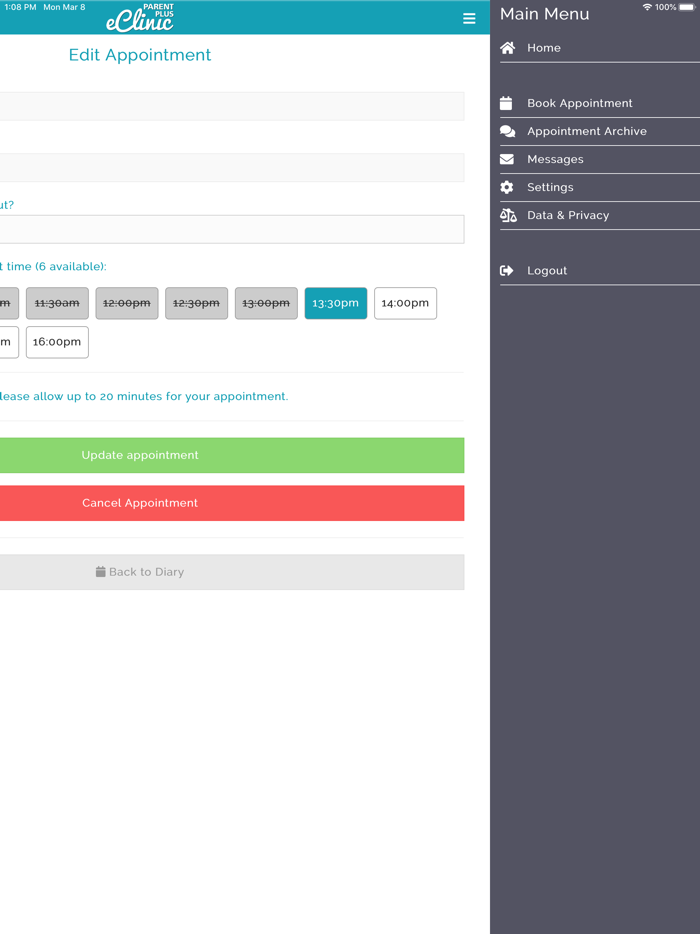Screen dimensions: 700x934
Task: Click the Logout arrow icon
Action: pos(506,270)
